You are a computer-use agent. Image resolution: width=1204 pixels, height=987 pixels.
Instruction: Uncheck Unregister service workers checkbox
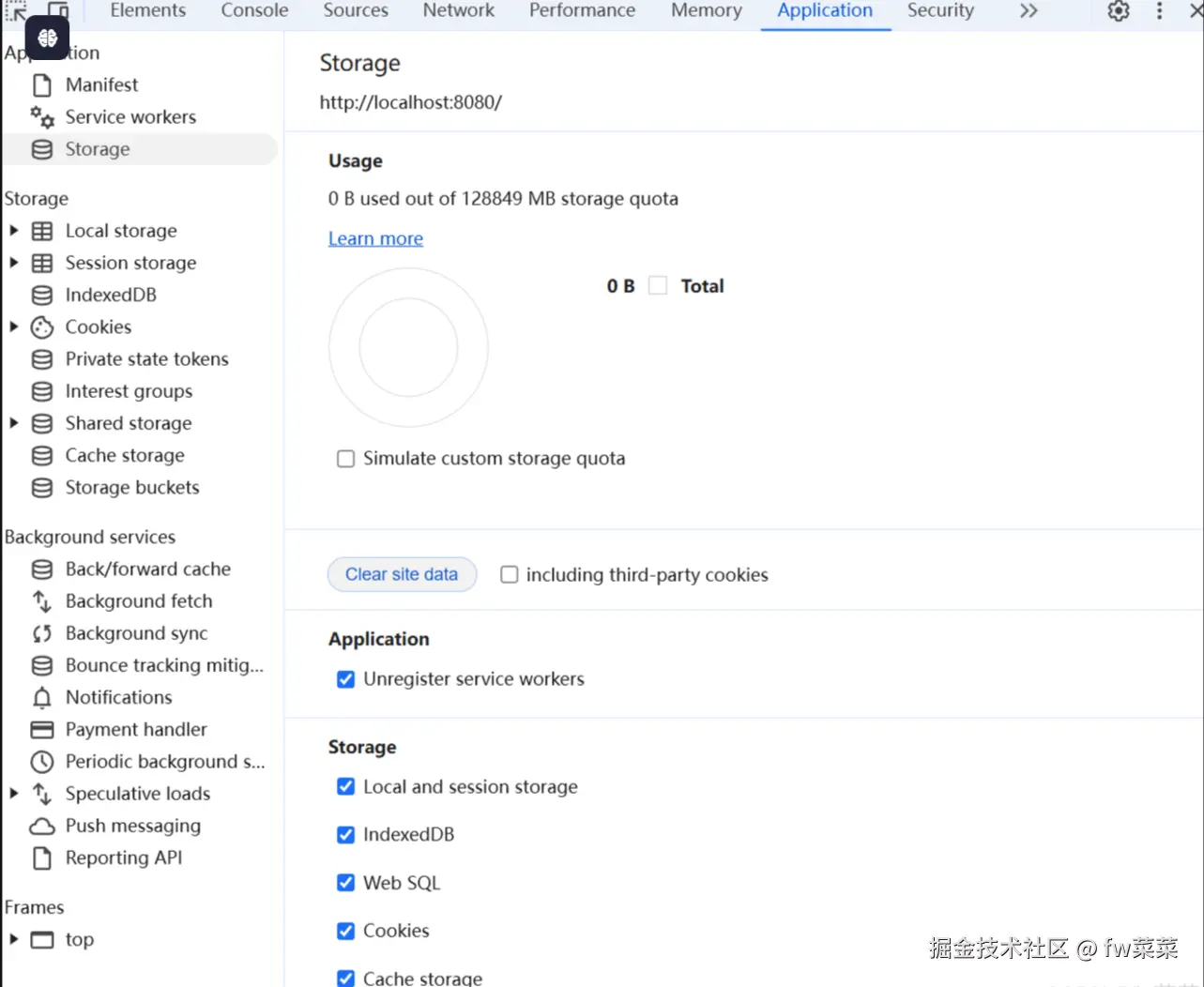point(346,679)
